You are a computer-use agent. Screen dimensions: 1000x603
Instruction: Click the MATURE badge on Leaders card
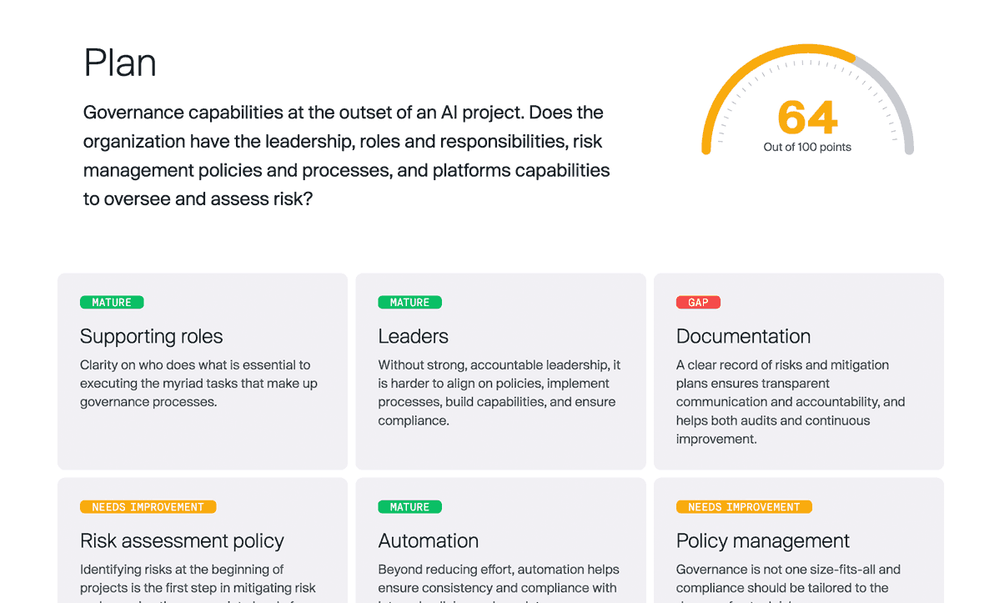point(409,302)
